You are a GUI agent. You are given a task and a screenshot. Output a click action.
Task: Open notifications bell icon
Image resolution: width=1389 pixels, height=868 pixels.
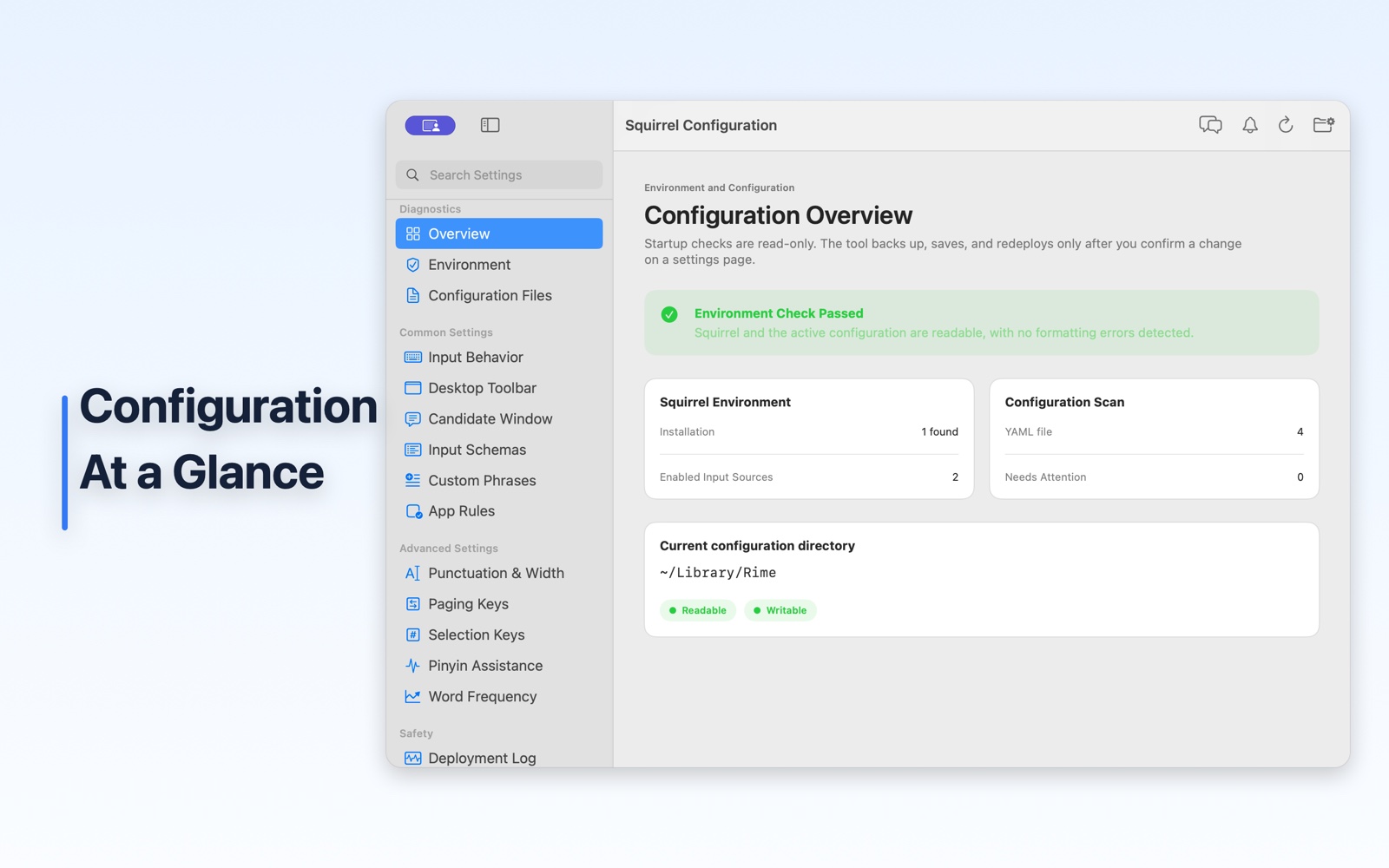point(1250,125)
